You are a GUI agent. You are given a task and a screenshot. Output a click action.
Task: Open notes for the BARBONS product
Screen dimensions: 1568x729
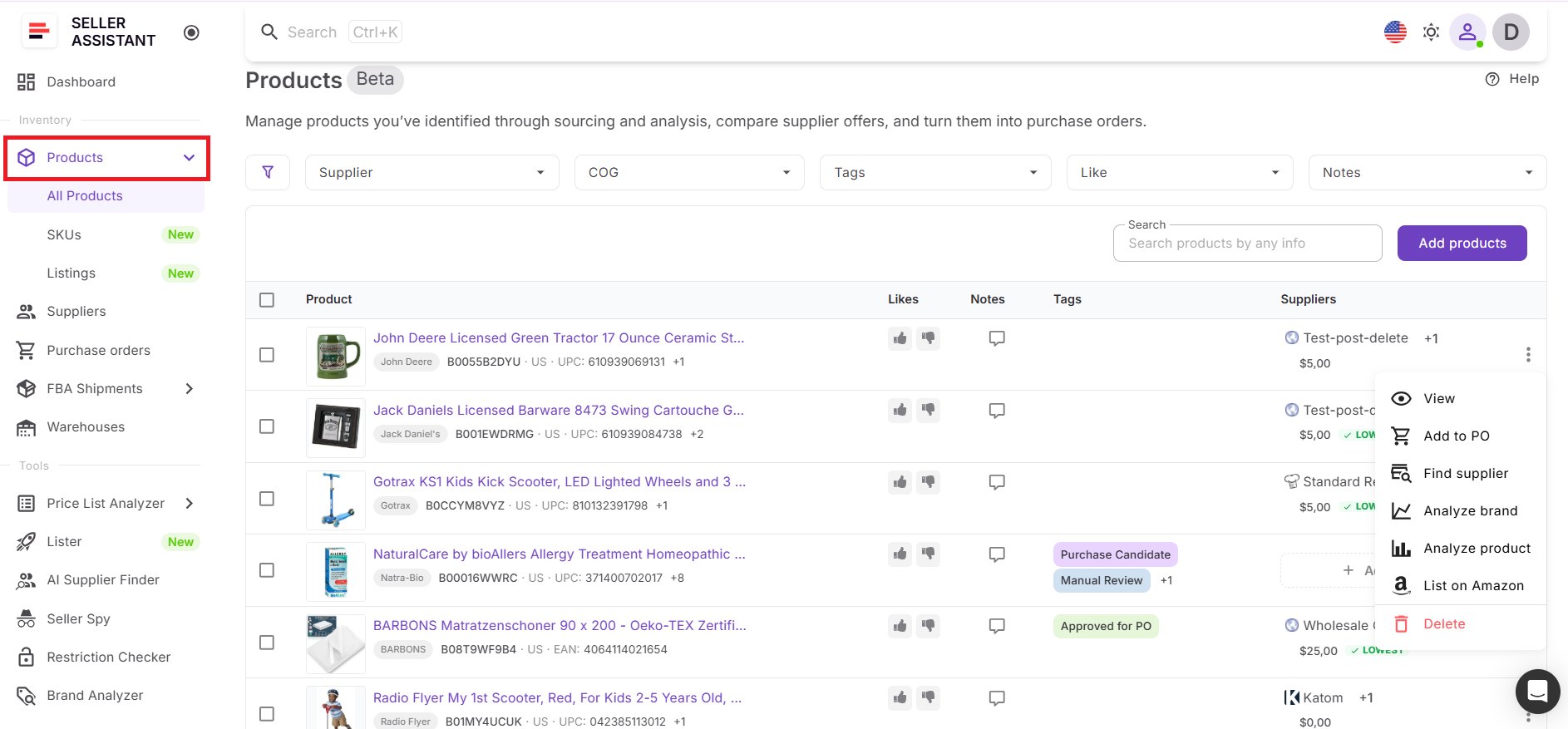pyautogui.click(x=997, y=626)
